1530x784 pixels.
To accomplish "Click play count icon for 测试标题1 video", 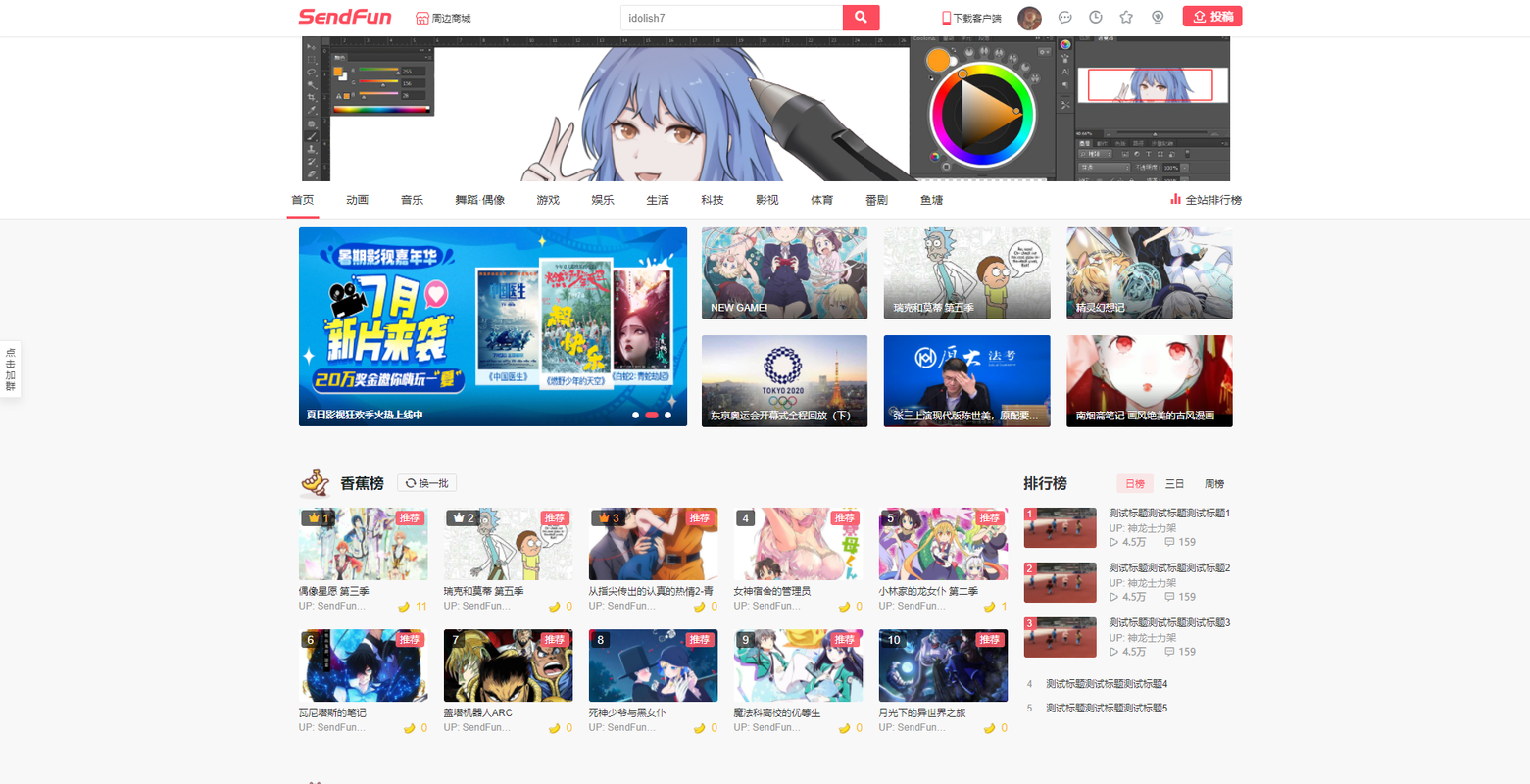I will (1113, 542).
